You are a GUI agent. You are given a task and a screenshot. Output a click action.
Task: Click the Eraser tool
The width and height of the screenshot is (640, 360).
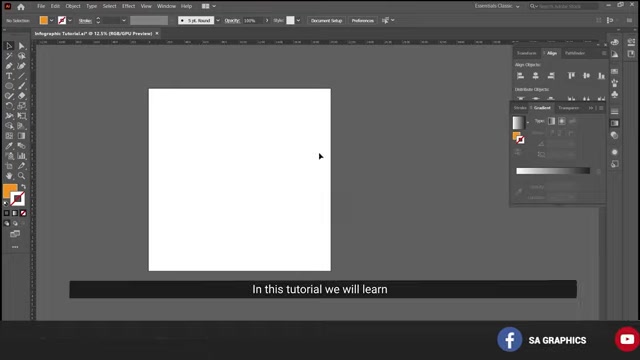pos(21,96)
